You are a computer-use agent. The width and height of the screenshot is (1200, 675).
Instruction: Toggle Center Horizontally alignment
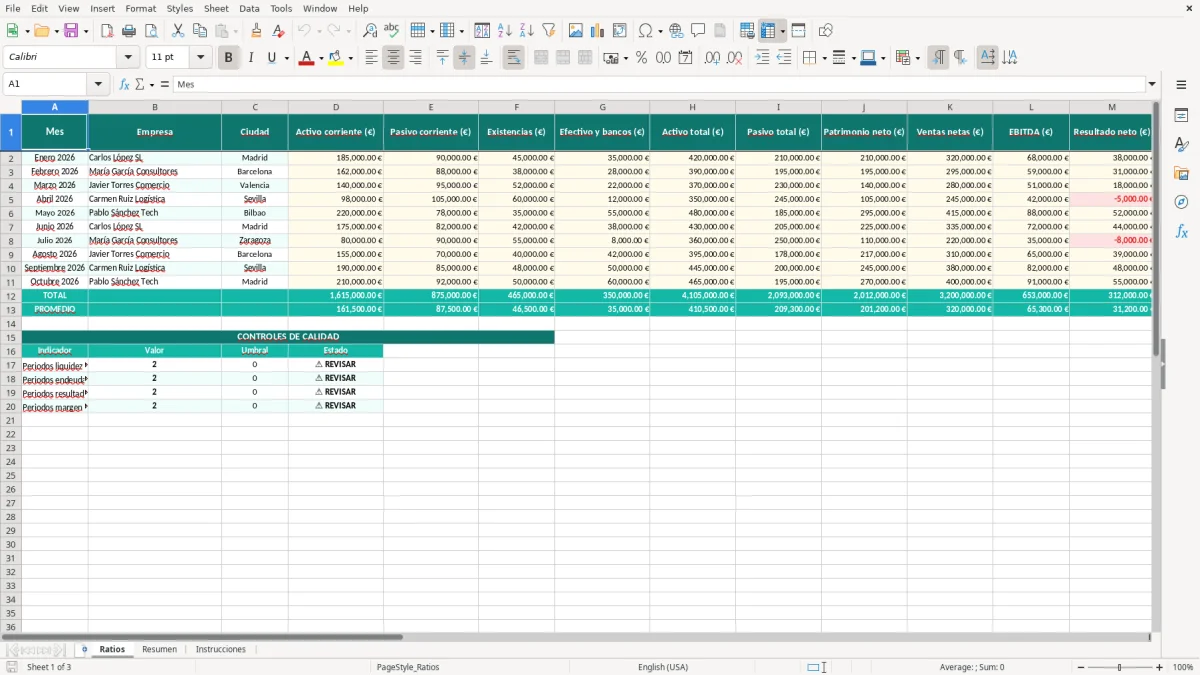click(393, 58)
